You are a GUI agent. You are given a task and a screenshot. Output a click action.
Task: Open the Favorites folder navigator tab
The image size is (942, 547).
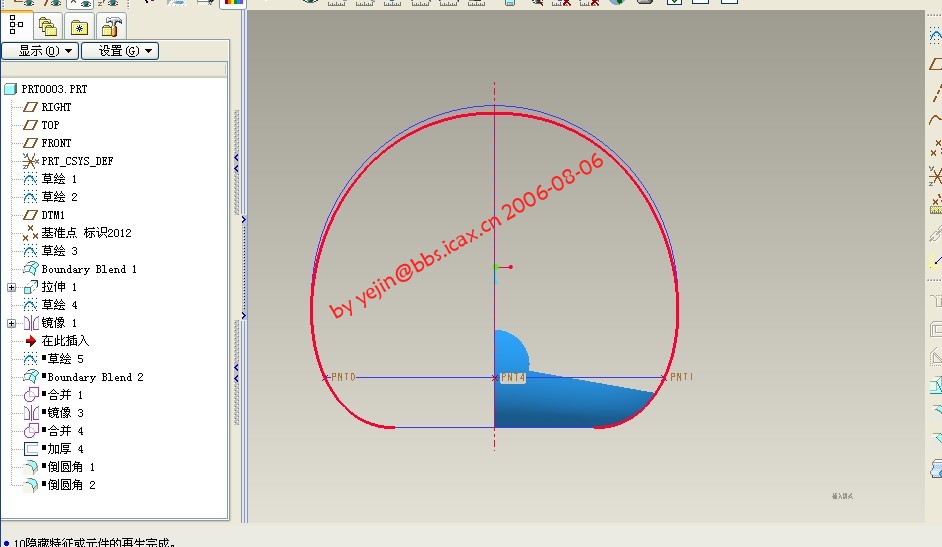coord(79,27)
